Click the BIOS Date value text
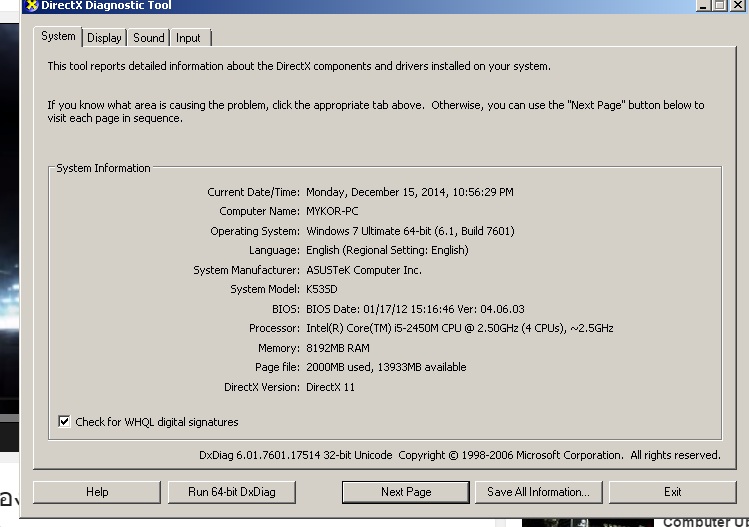This screenshot has width=749, height=527. pos(415,309)
